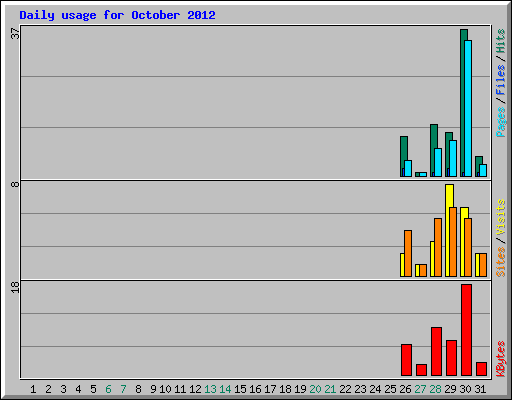Click day label 5 on the x-axis
This screenshot has height=400, width=512.
[93, 389]
